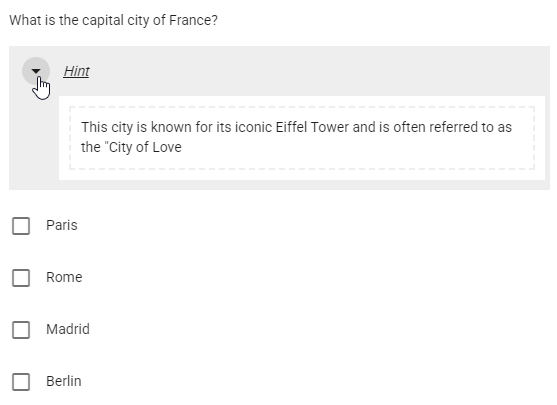
Task: Select the Madrid answer label text
Action: (x=68, y=329)
